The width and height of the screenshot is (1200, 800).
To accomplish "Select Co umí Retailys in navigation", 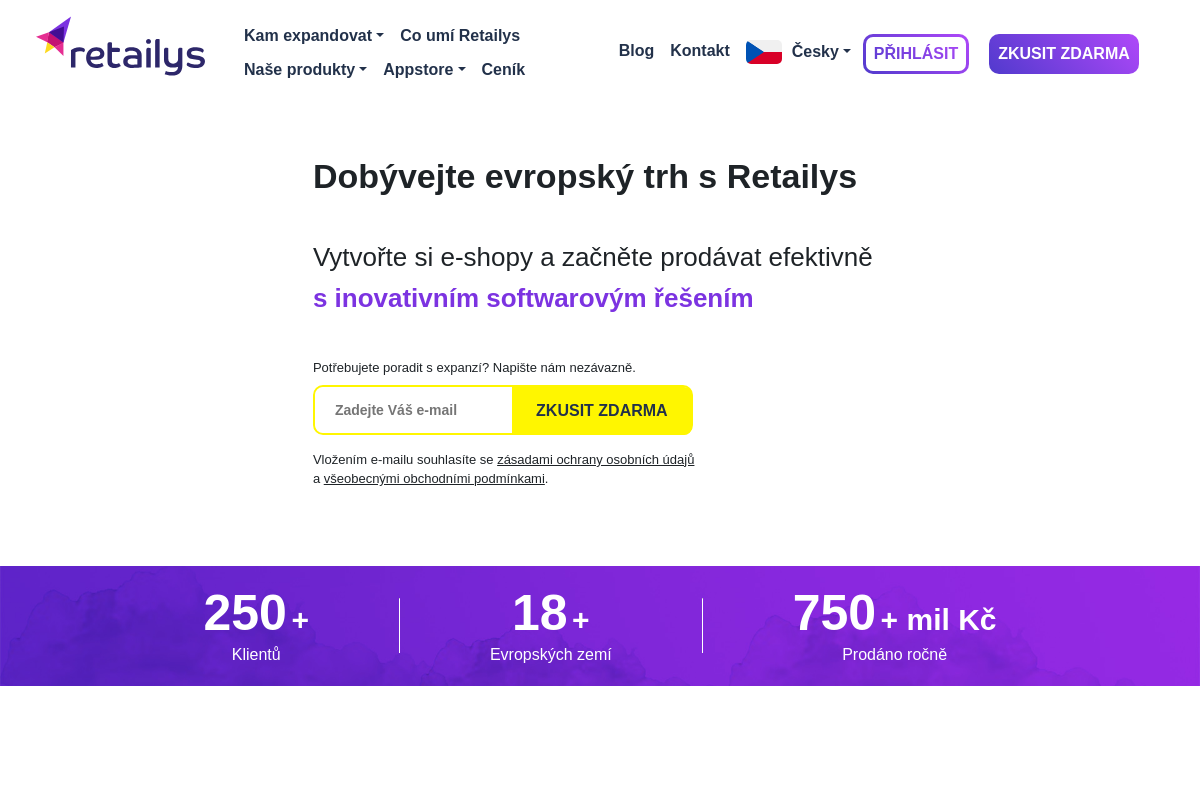I will coord(460,35).
